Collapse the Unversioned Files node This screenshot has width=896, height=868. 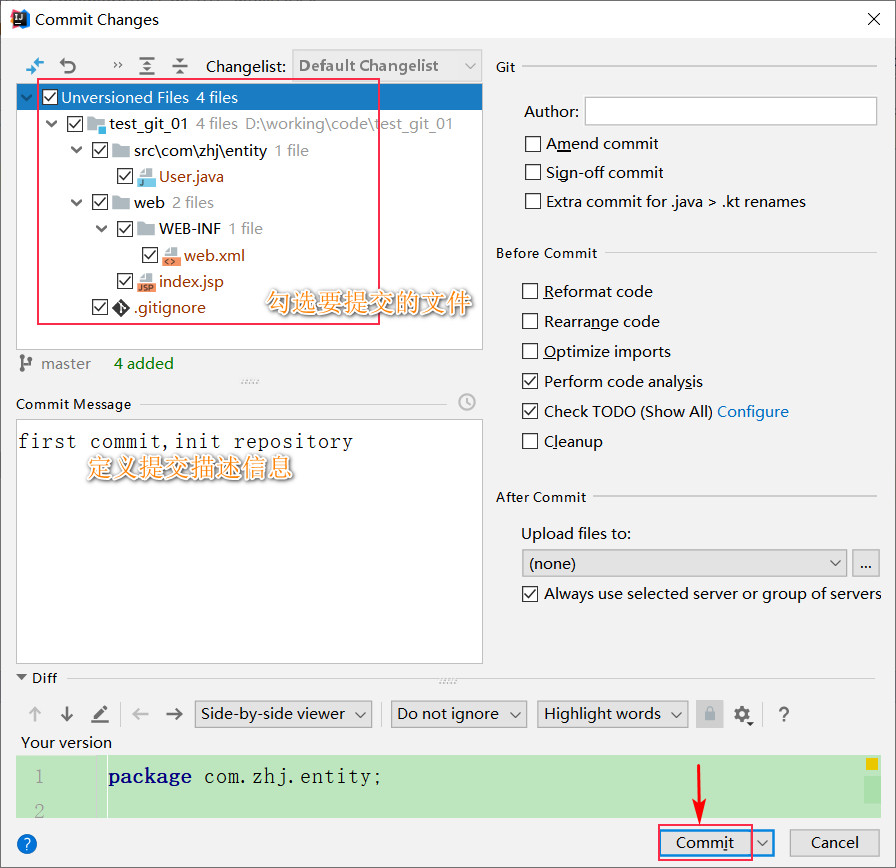[26, 98]
